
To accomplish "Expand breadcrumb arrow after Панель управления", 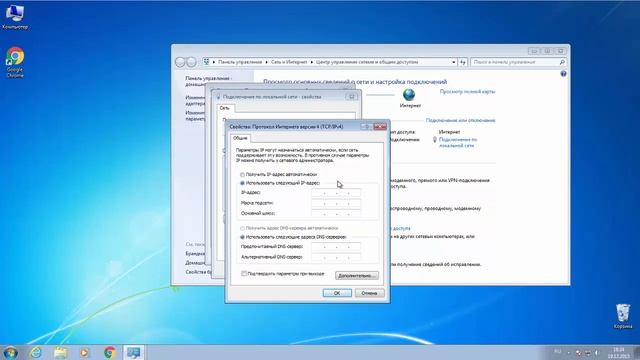I will pyautogui.click(x=266, y=62).
